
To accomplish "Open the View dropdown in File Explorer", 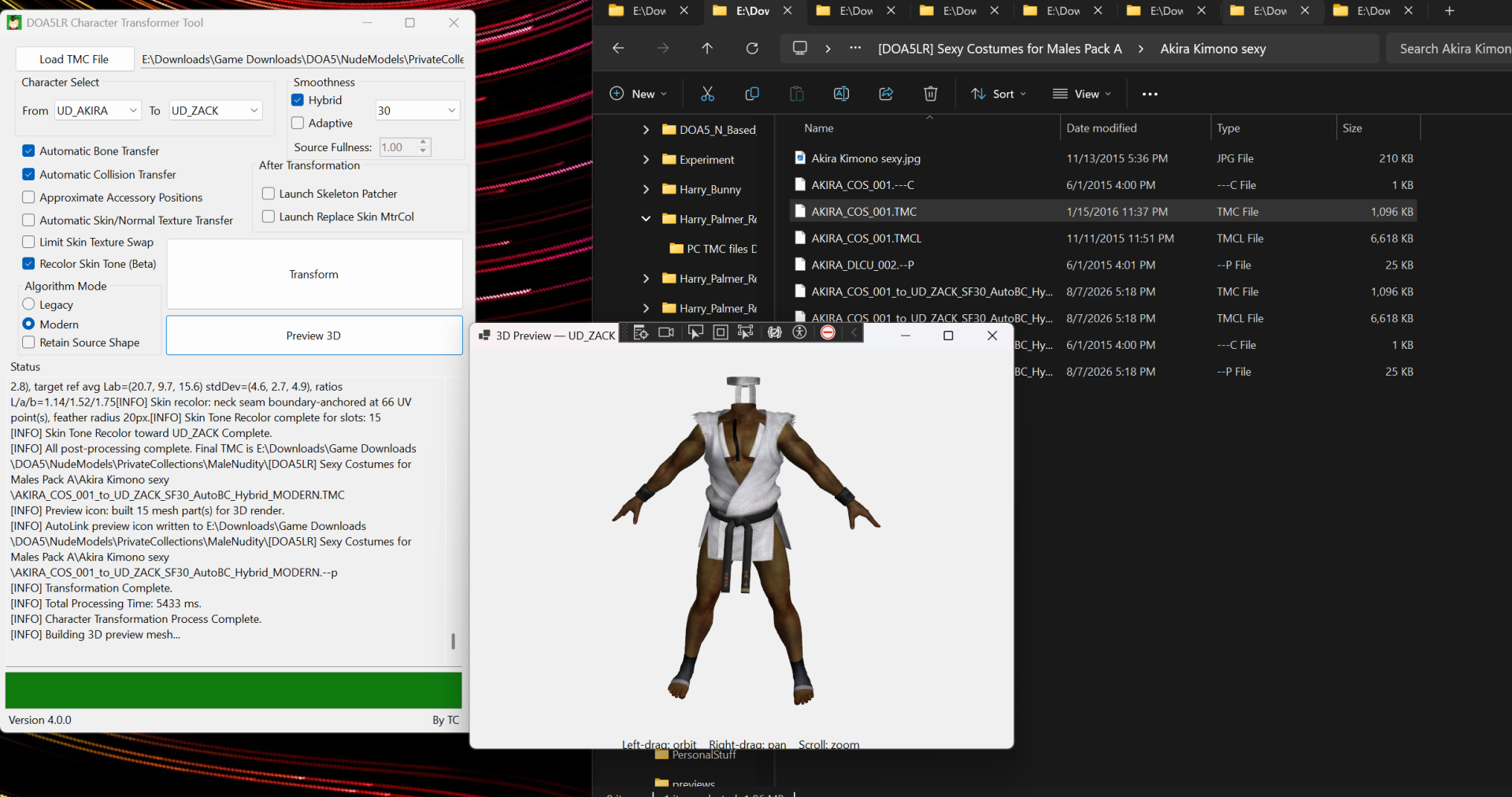I will coord(1082,94).
